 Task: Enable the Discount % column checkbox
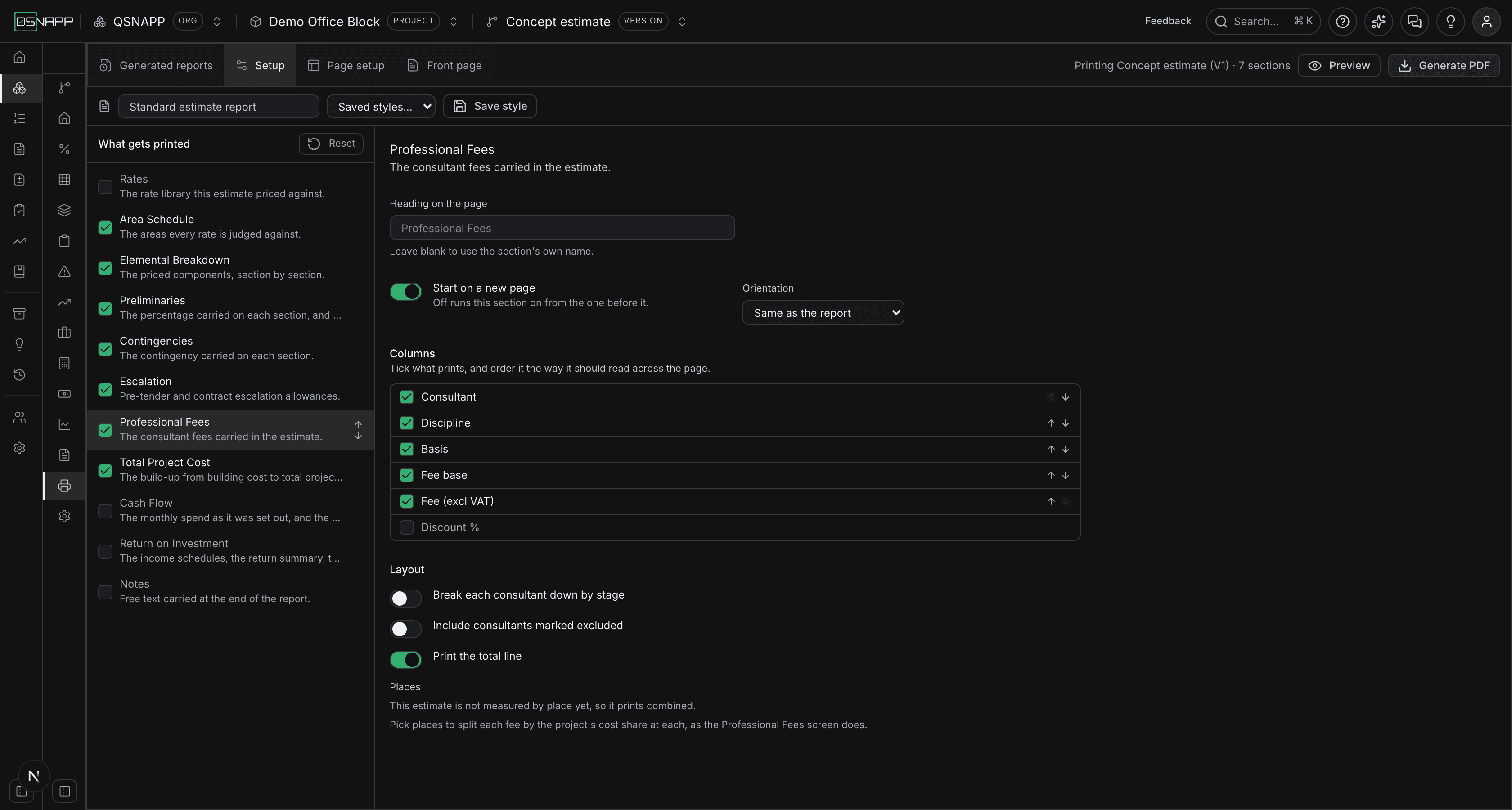(x=407, y=527)
